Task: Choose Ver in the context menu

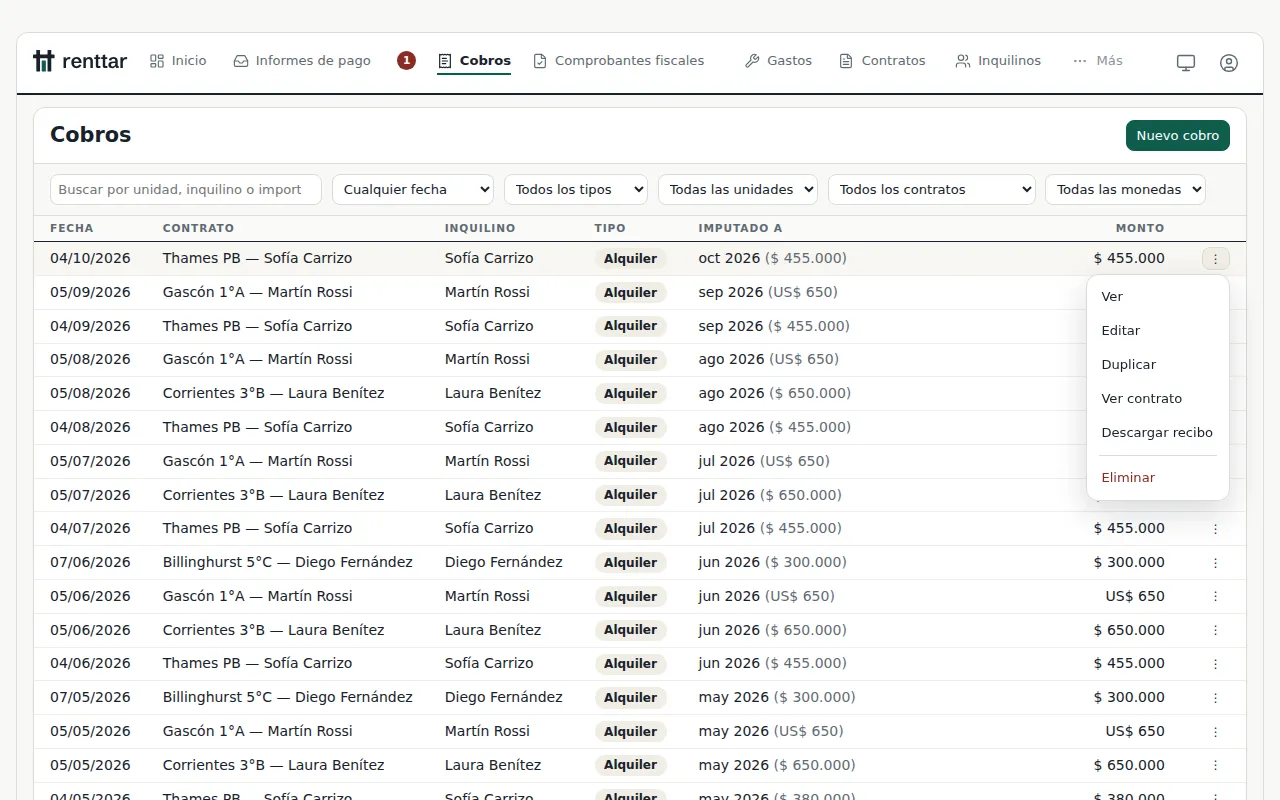Action: coord(1158,297)
